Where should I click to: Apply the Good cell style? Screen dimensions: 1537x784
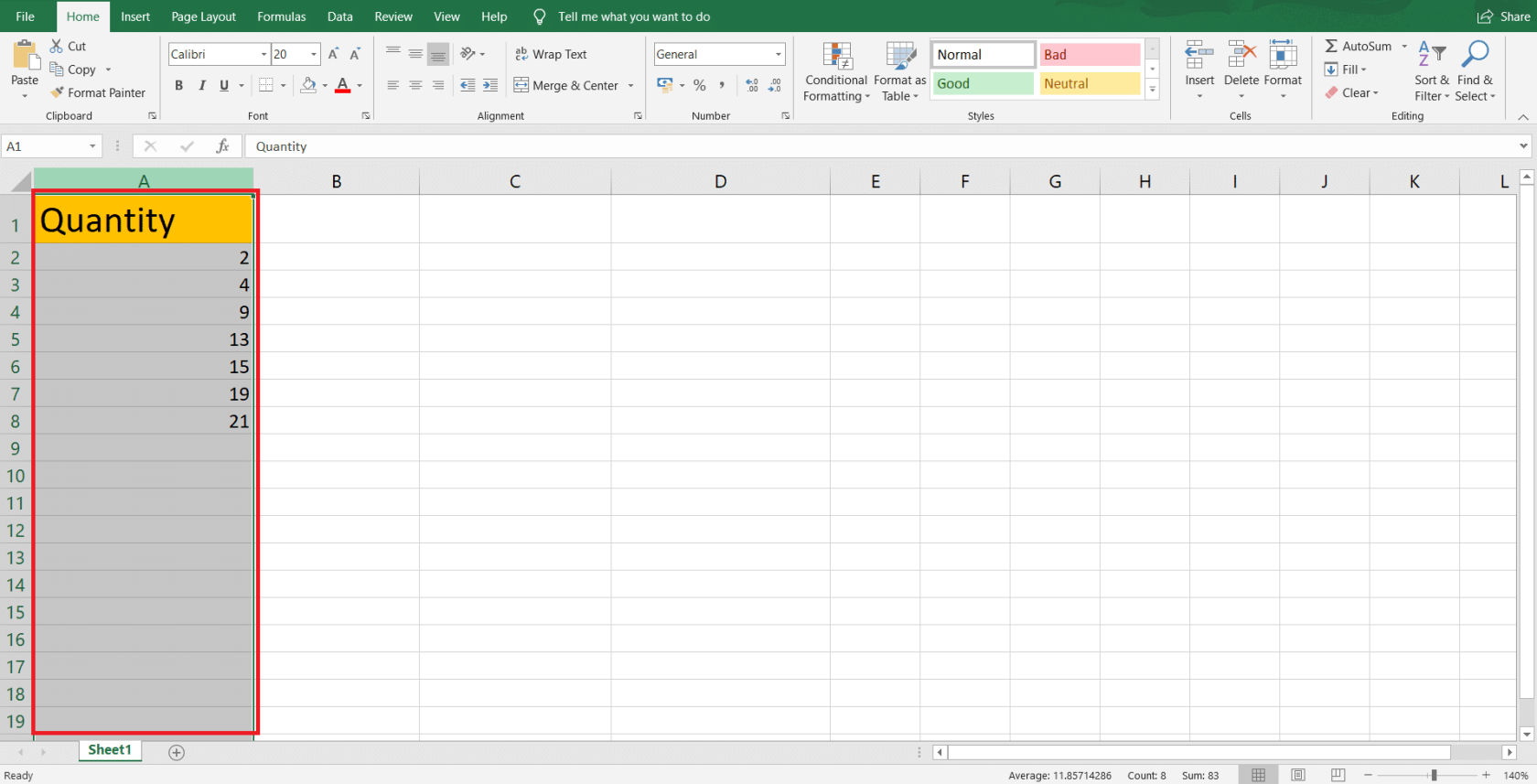(983, 83)
